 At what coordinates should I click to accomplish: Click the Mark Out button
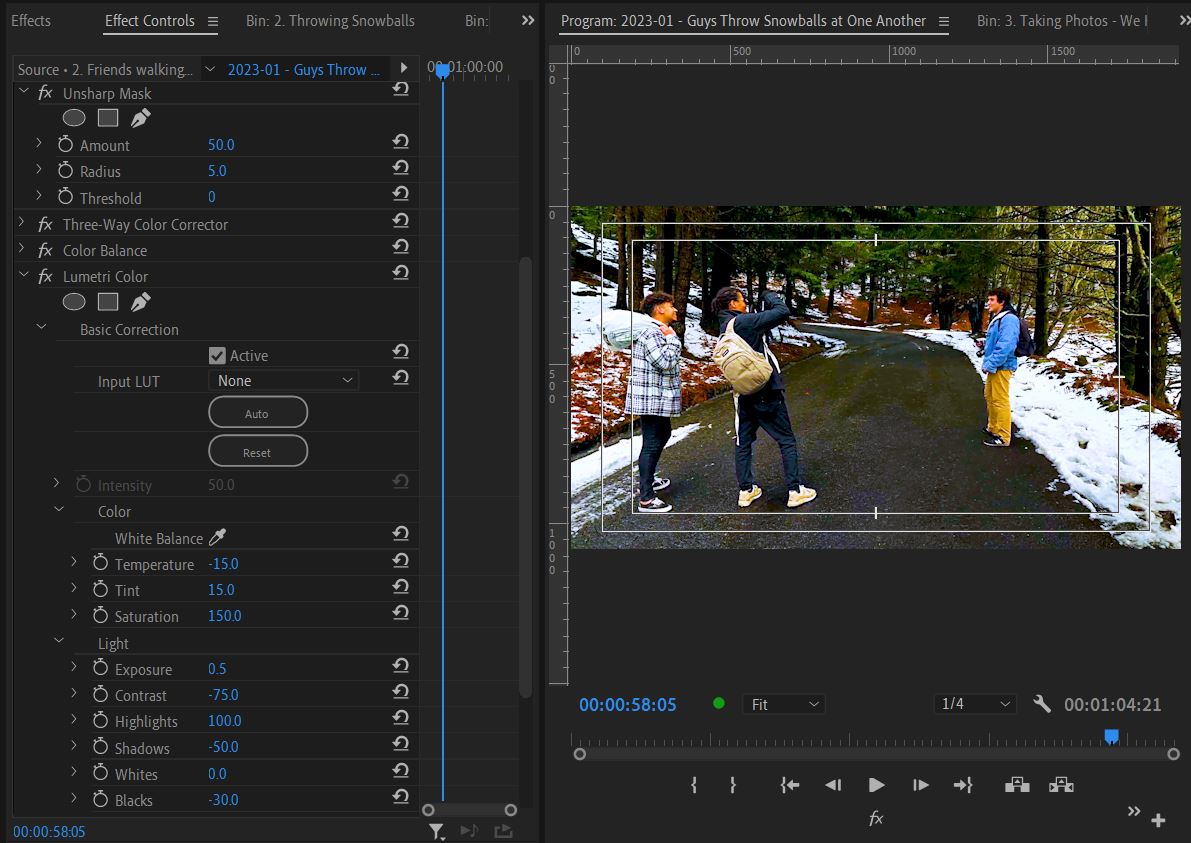(733, 785)
